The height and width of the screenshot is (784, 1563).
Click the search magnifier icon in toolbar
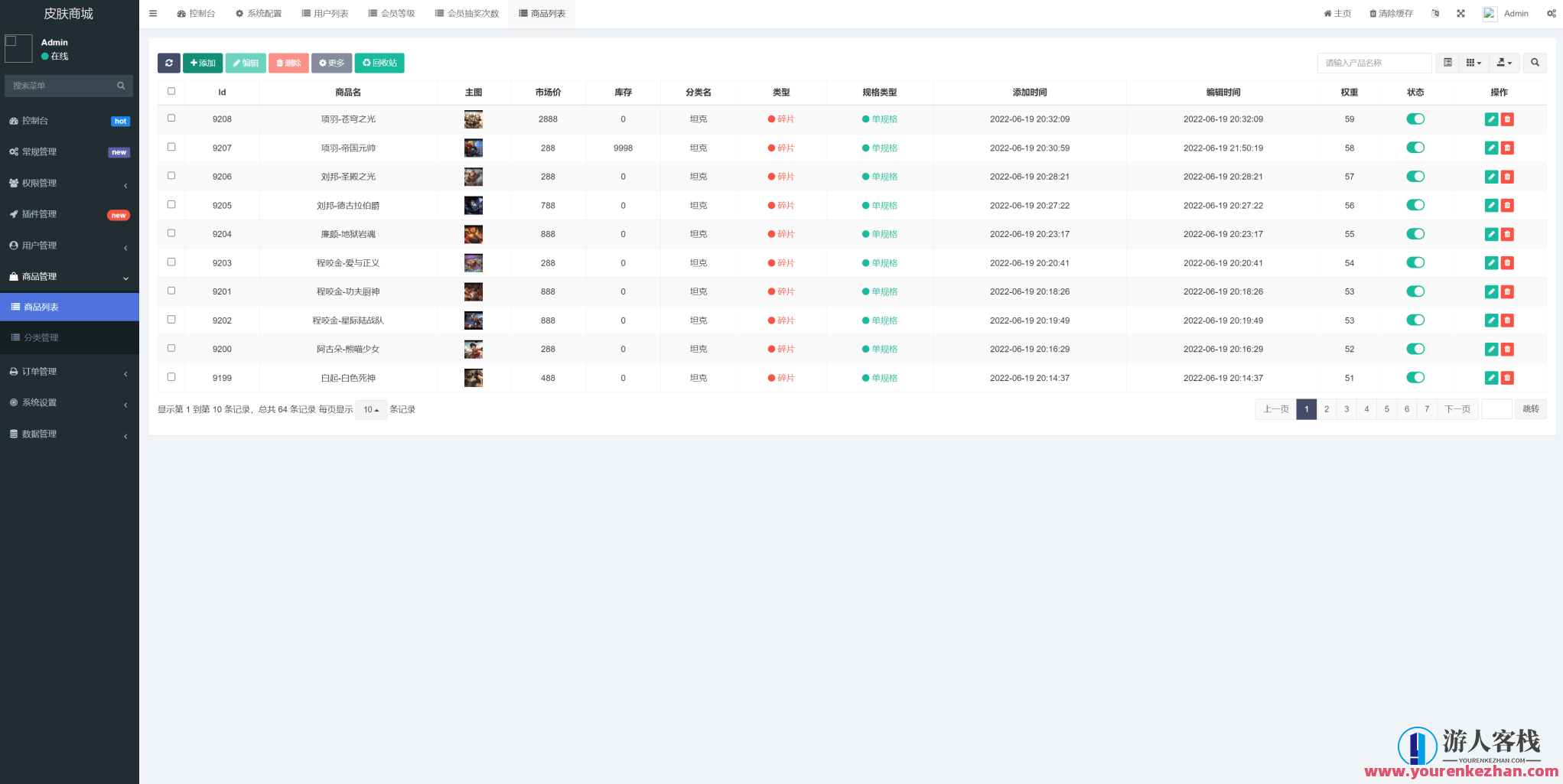tap(1535, 63)
